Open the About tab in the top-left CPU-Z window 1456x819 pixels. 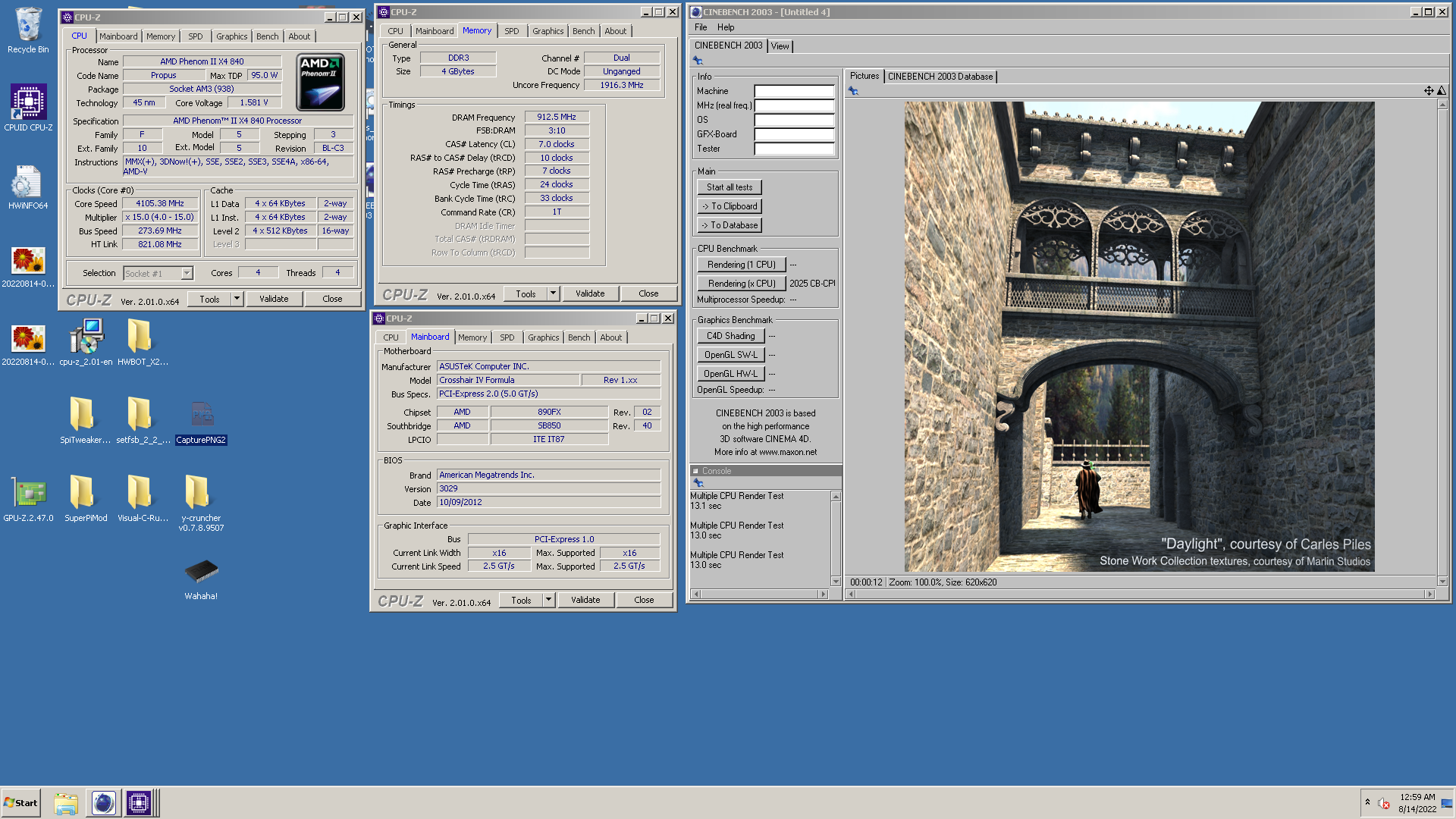click(300, 36)
